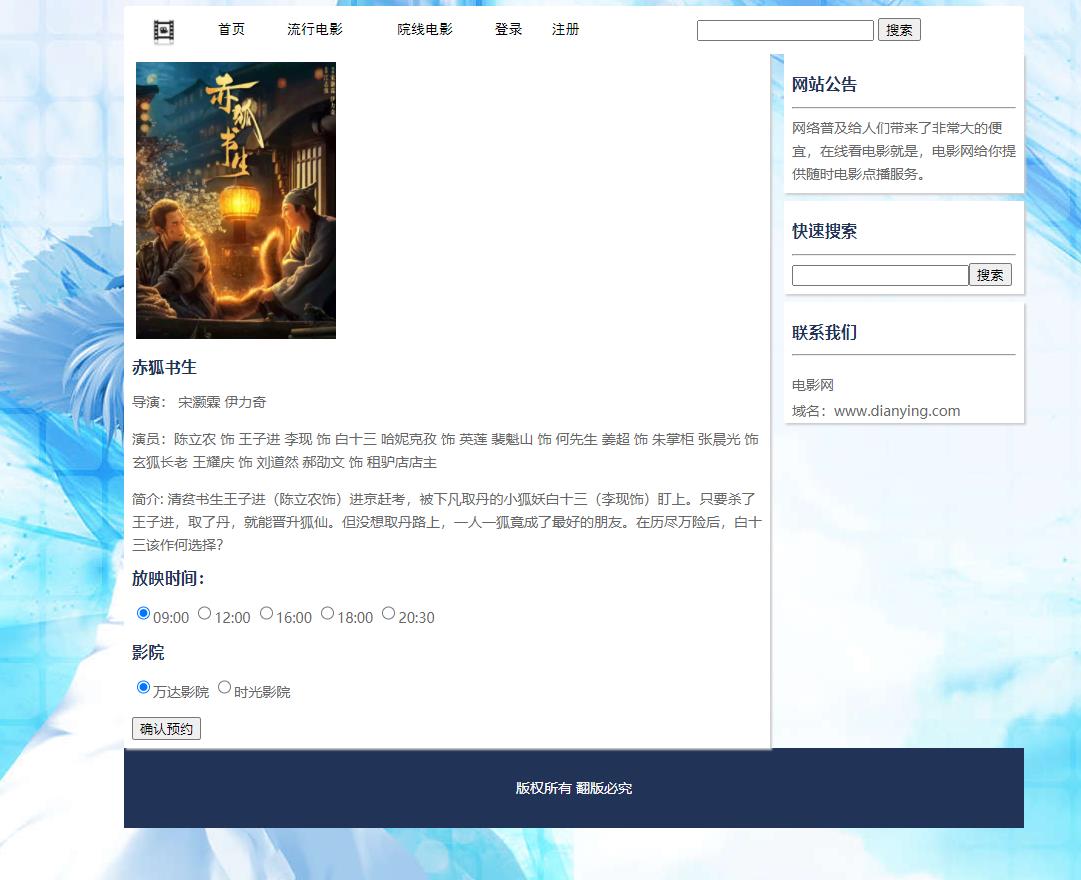Click the 确认预约 button
1081x880 pixels.
click(166, 729)
